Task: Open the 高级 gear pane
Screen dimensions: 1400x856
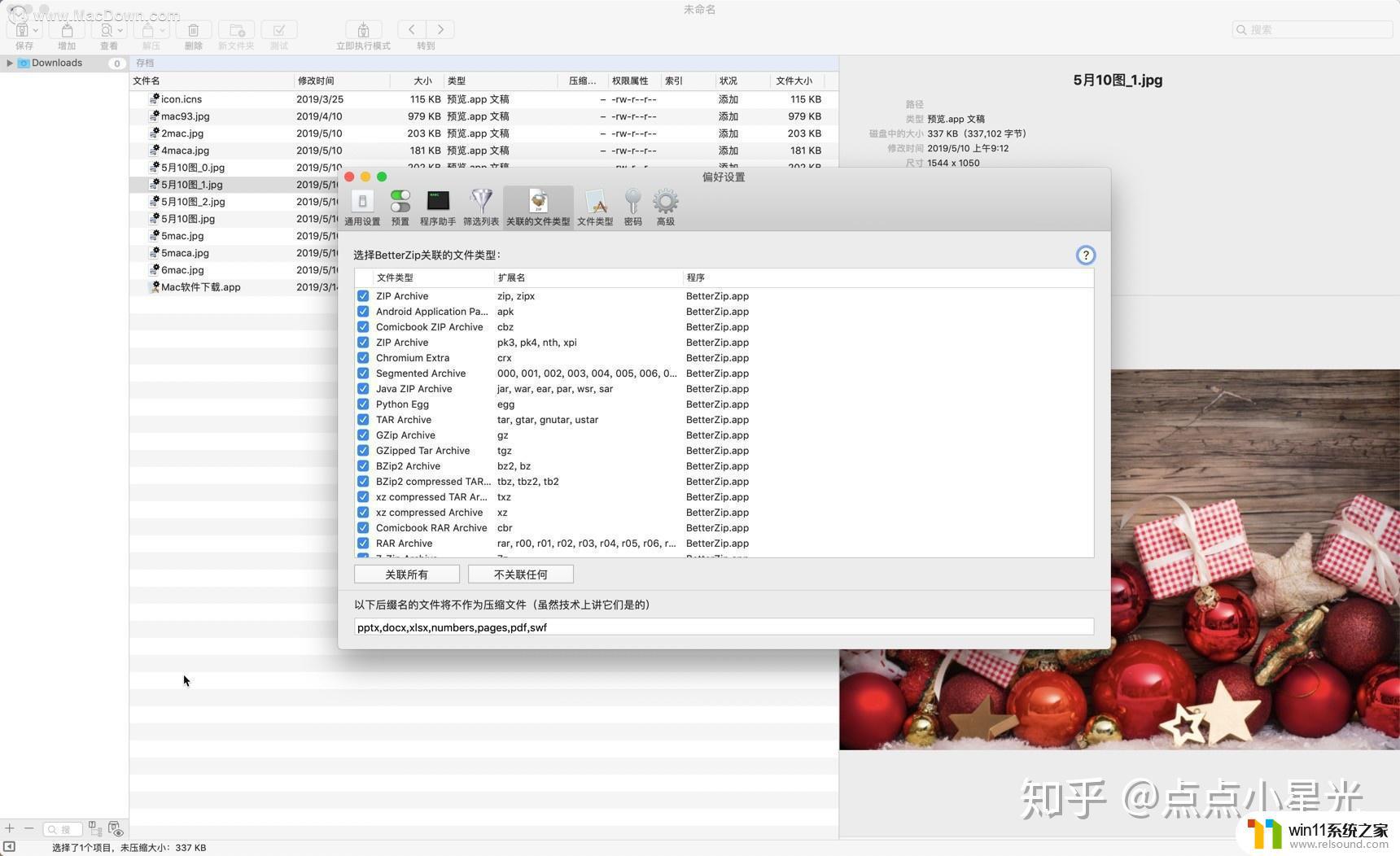Action: pos(665,207)
